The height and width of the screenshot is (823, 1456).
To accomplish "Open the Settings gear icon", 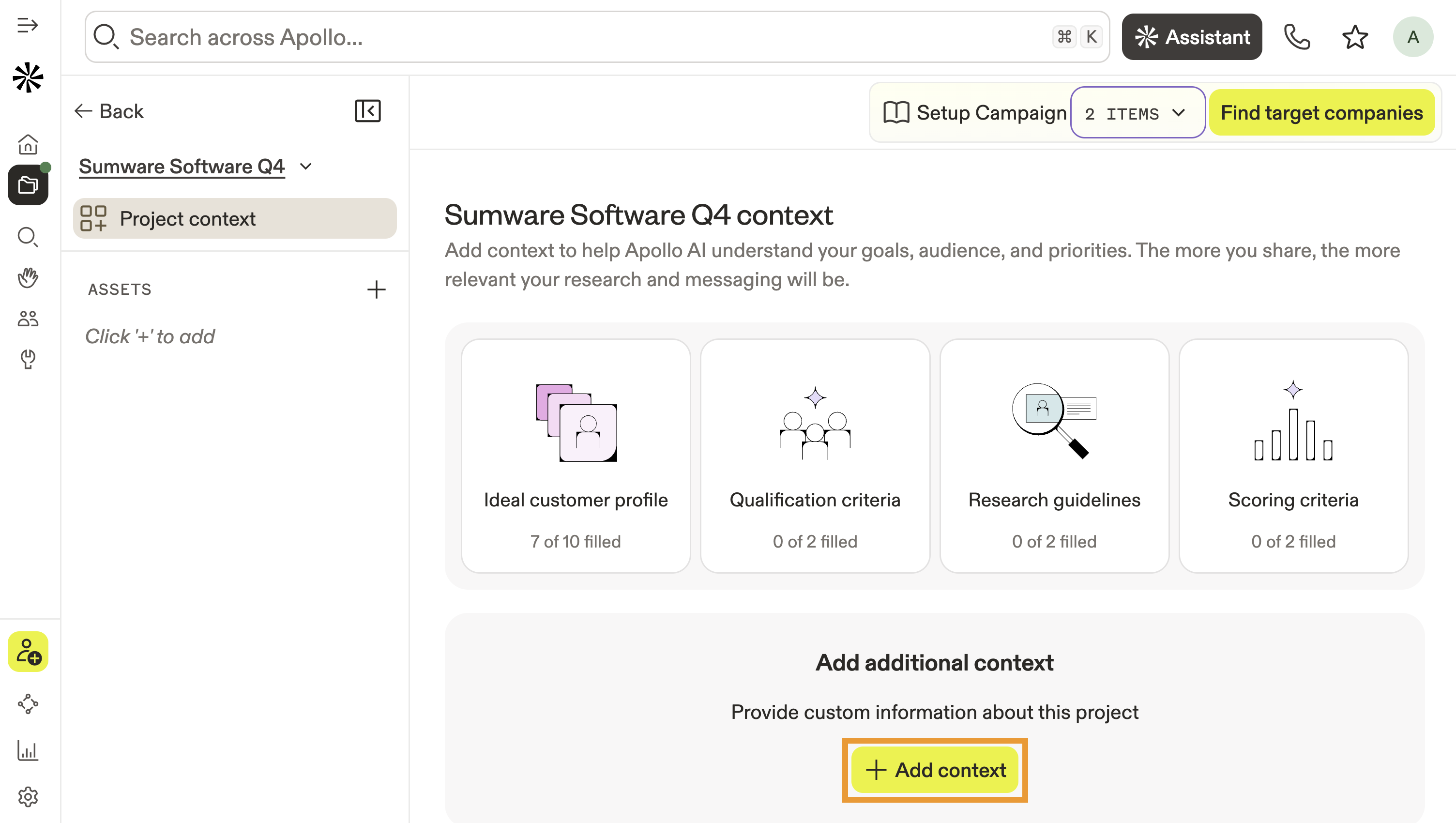I will click(x=28, y=796).
